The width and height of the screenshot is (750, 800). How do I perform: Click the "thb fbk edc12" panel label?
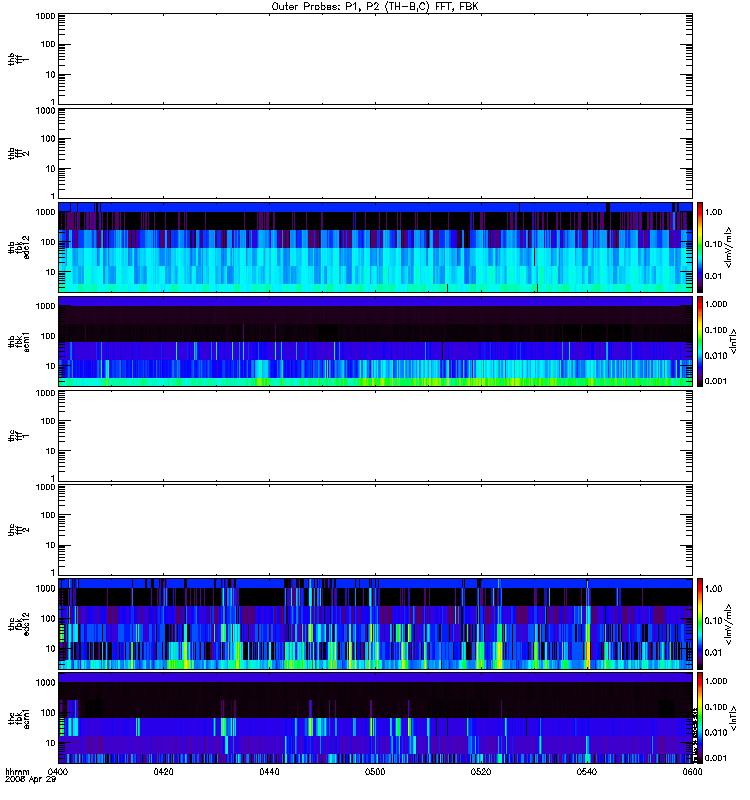pos(19,247)
